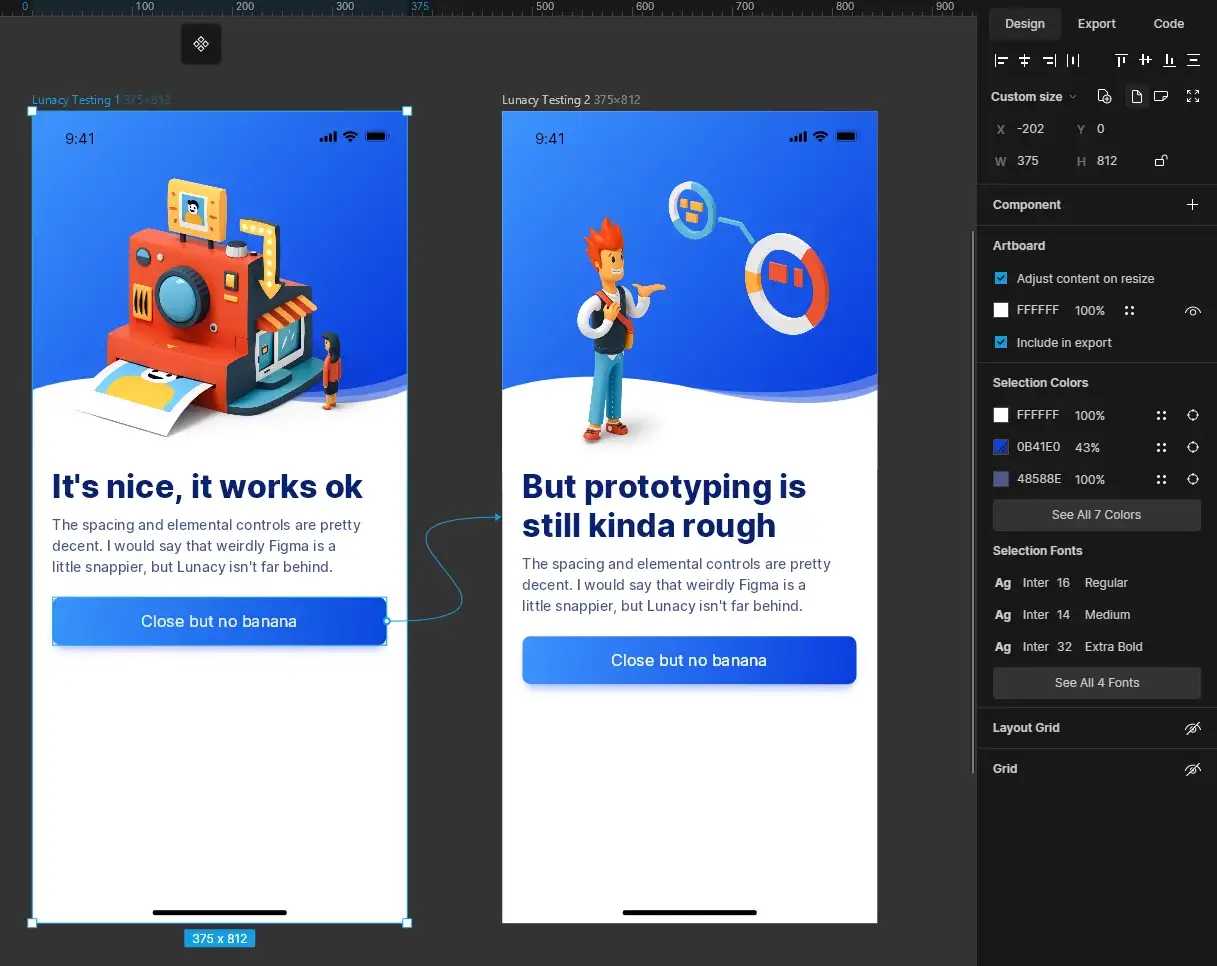Uncheck Adjust content on resize
The width and height of the screenshot is (1217, 966).
tap(1001, 279)
